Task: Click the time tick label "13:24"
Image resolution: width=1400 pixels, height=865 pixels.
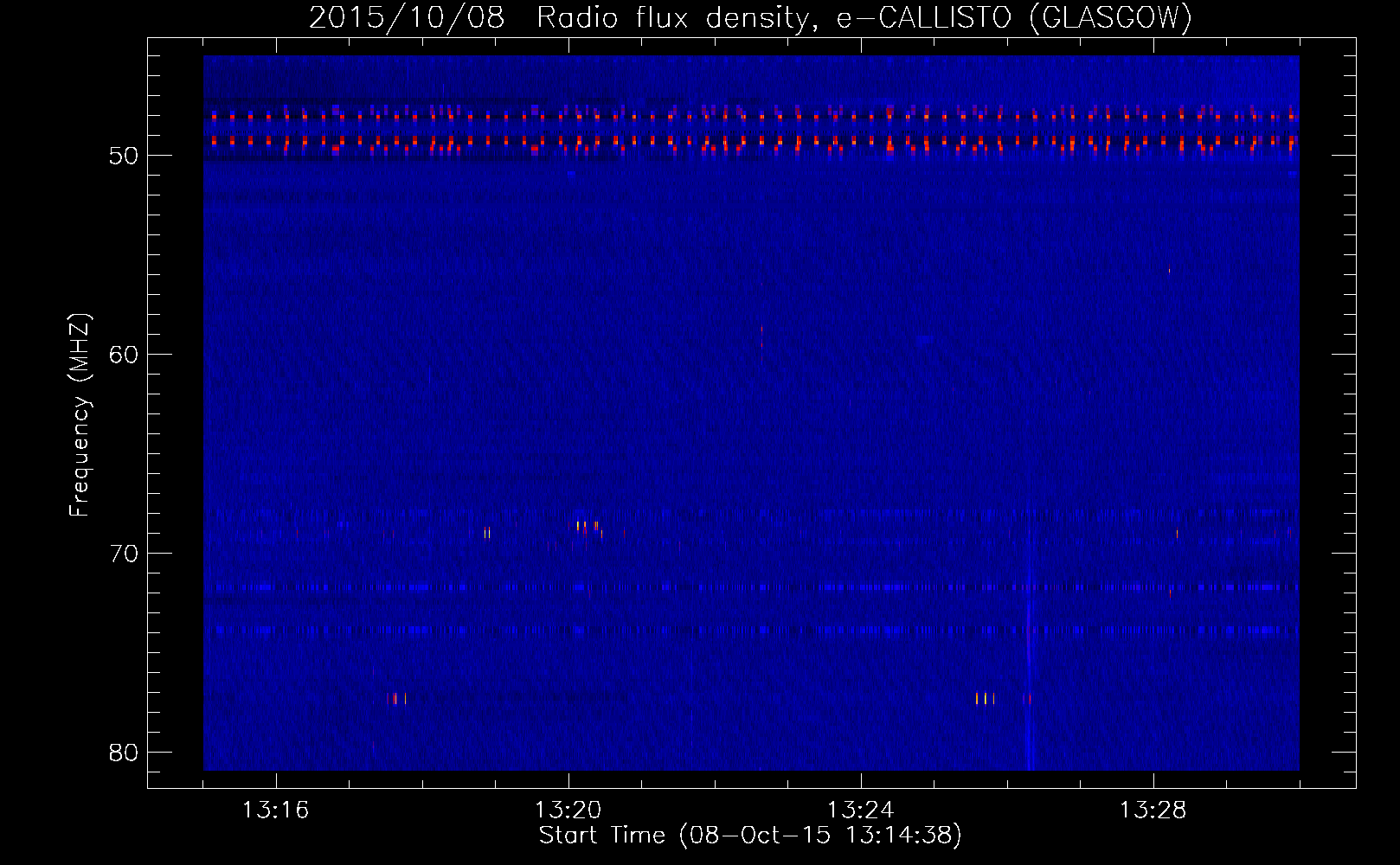Action: coord(860,811)
